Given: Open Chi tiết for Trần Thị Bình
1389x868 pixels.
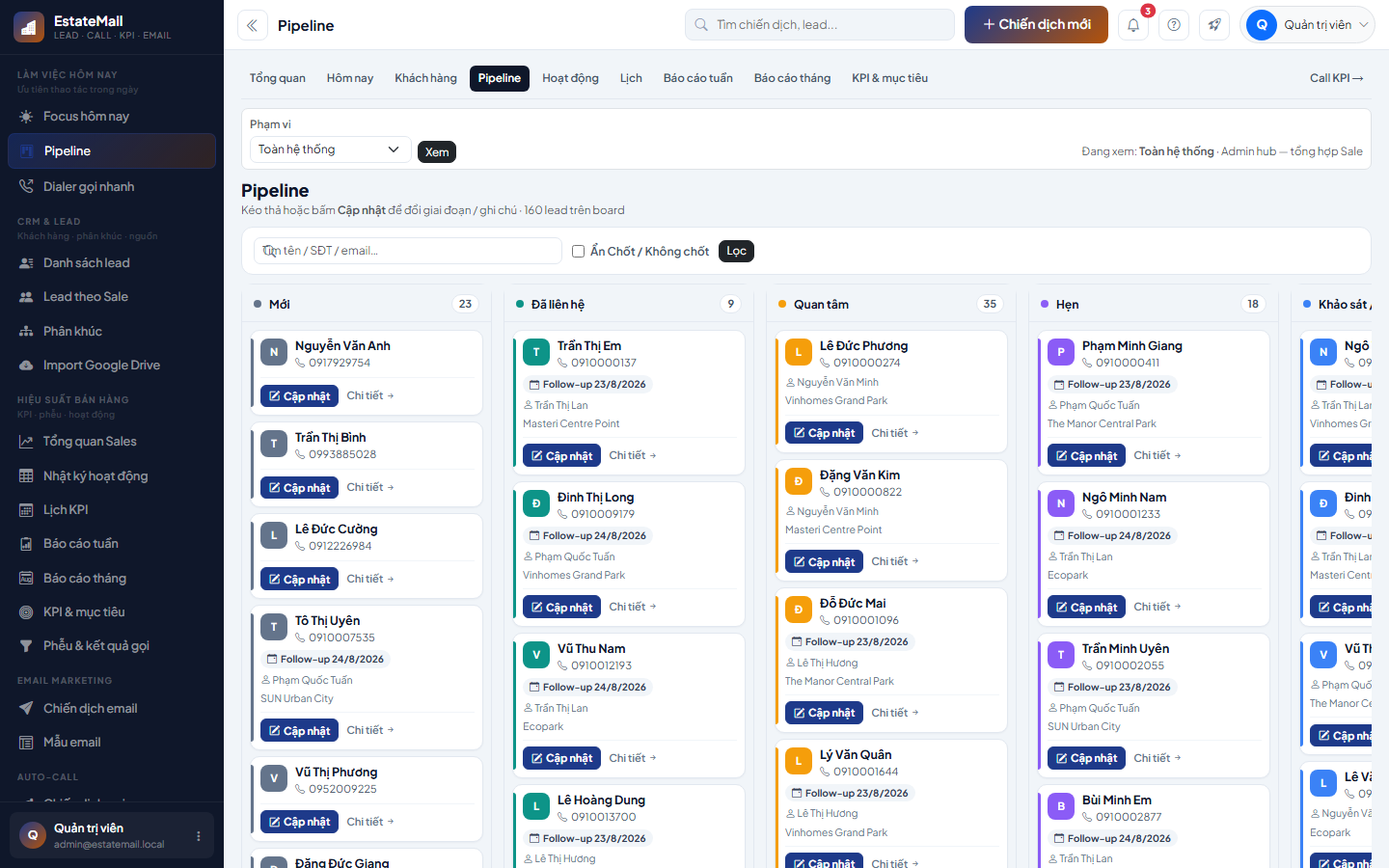Looking at the screenshot, I should pyautogui.click(x=370, y=488).
